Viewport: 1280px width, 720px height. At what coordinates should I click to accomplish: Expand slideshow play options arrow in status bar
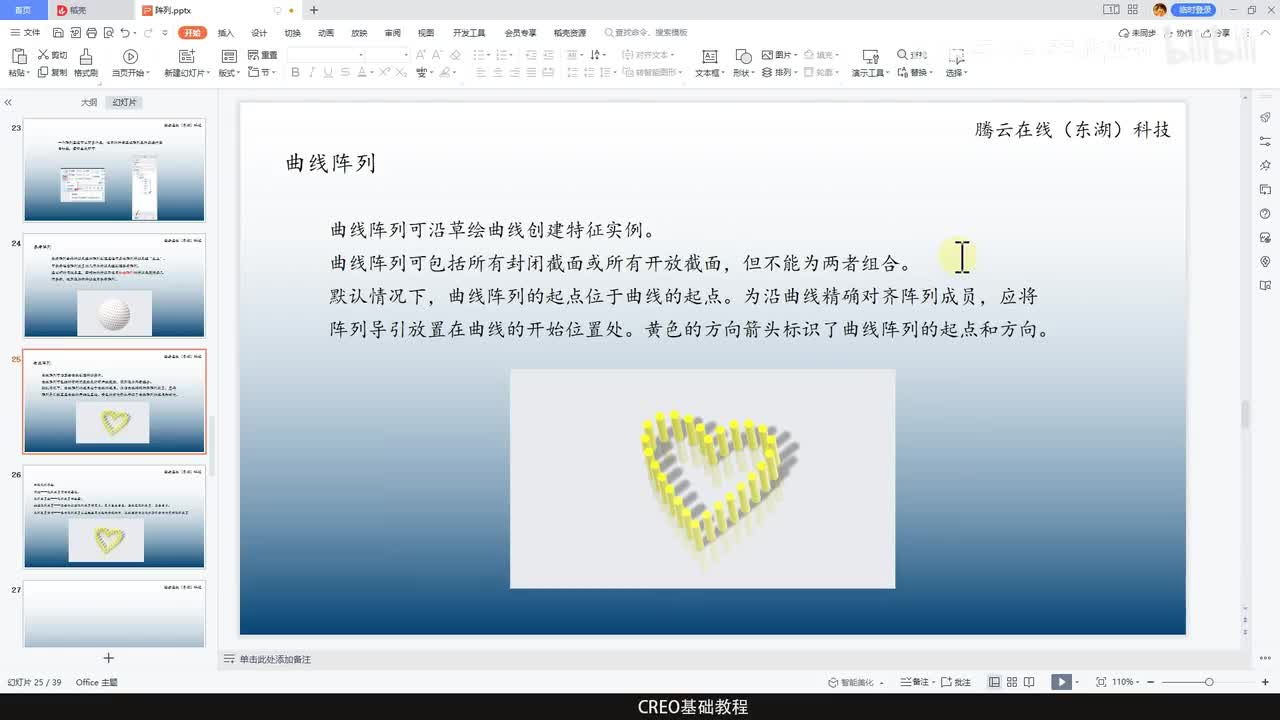coord(1078,682)
